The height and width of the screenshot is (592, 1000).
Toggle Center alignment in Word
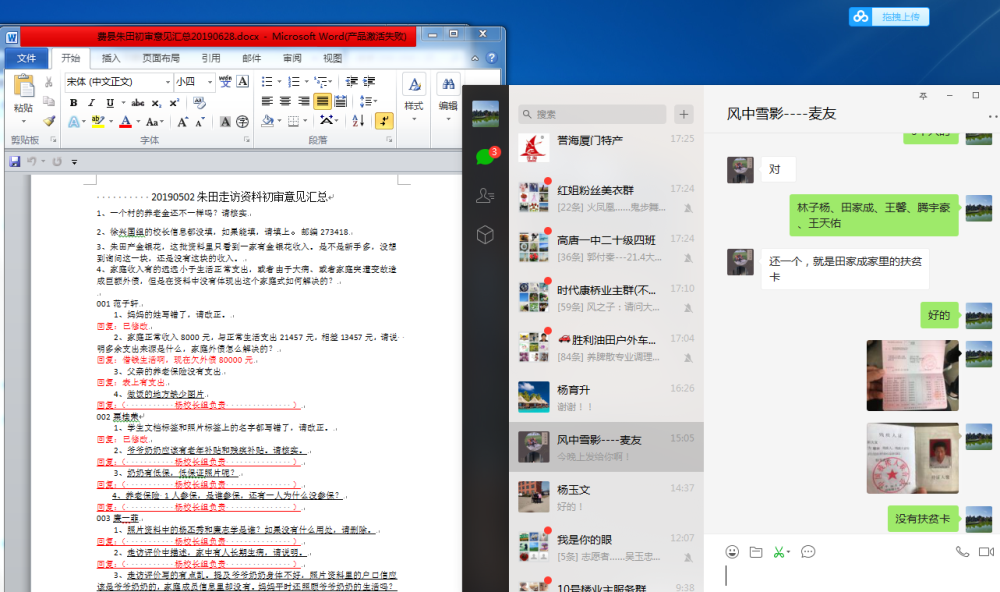pyautogui.click(x=285, y=101)
